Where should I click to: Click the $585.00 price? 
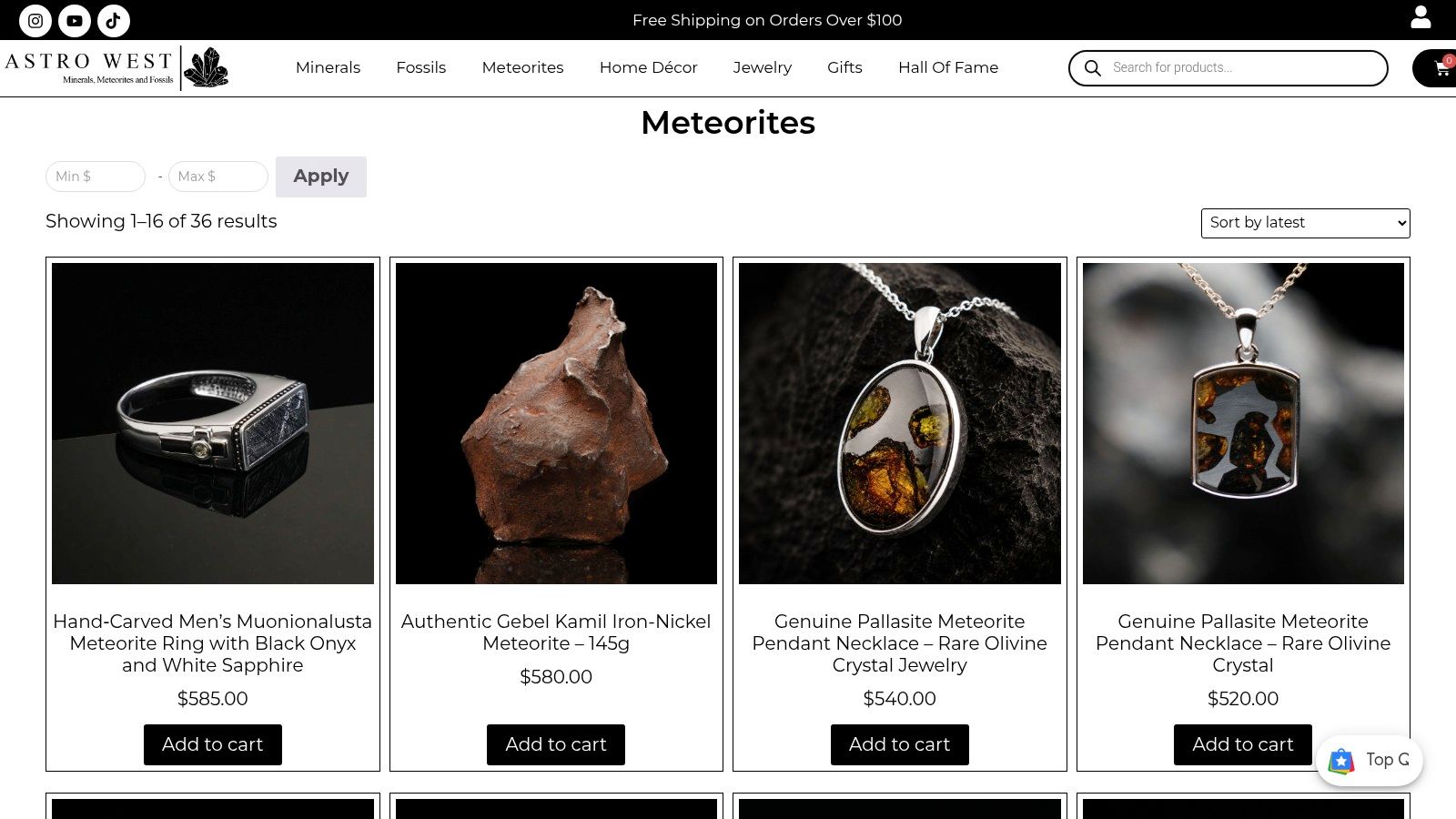click(x=213, y=699)
